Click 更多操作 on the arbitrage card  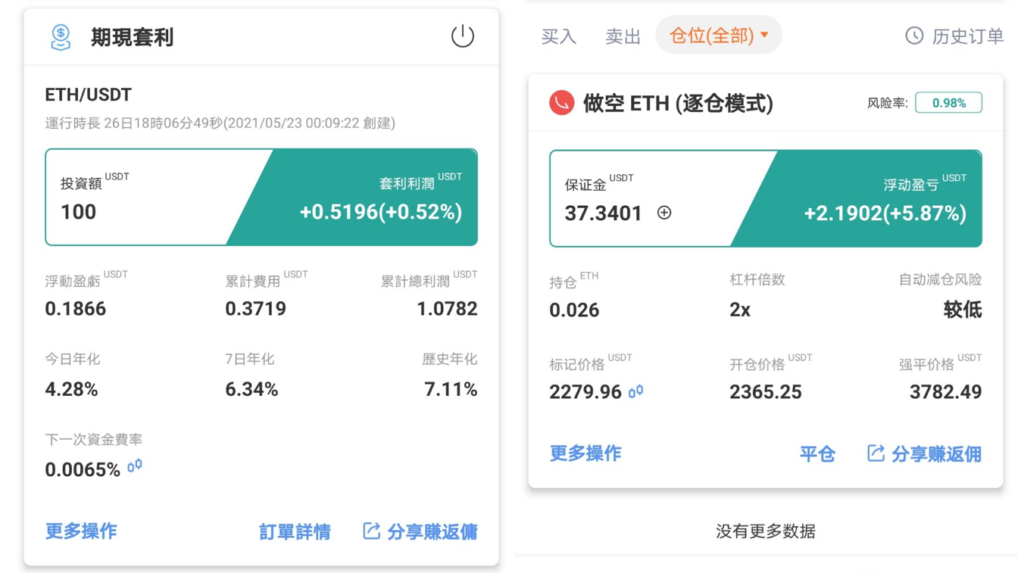(x=81, y=531)
